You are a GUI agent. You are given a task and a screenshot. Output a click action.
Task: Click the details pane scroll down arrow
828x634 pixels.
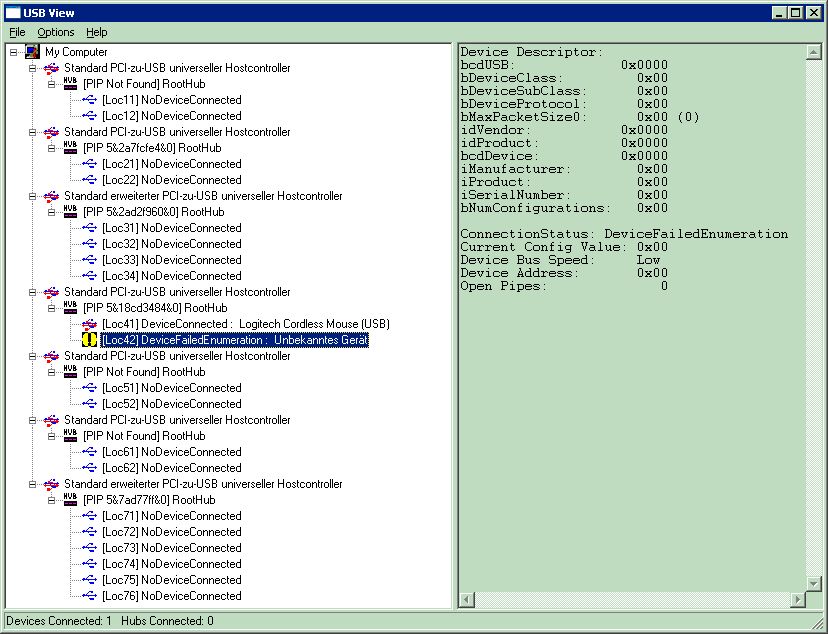coord(813,584)
